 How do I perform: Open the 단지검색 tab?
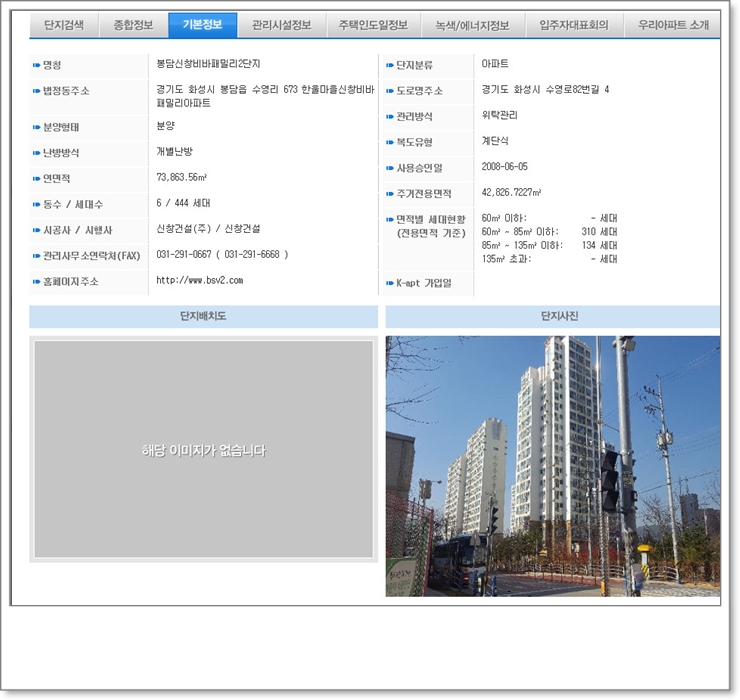click(64, 25)
